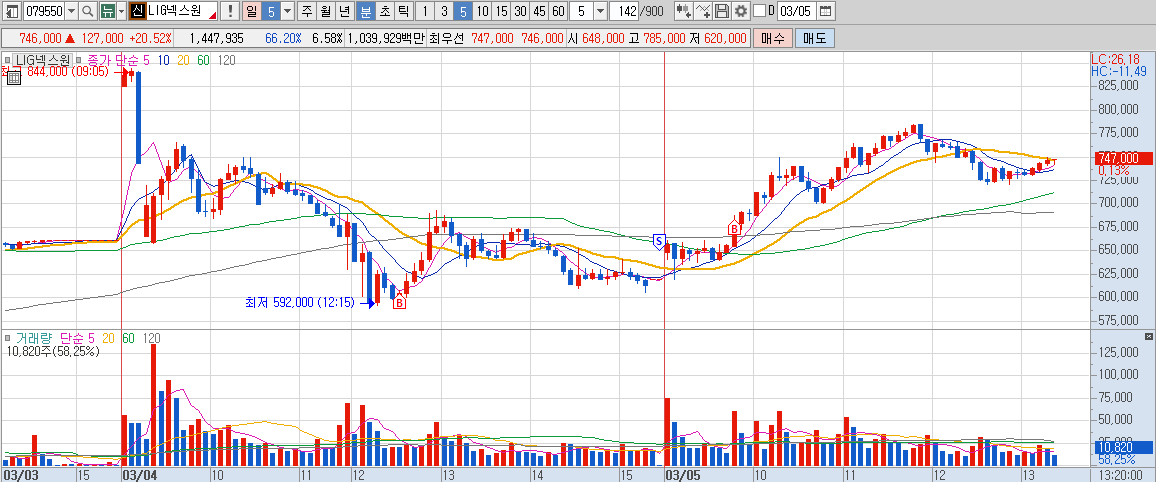Screen dimensions: 1156x482
Task: Choose the 3 minute interval
Action: pos(444,11)
